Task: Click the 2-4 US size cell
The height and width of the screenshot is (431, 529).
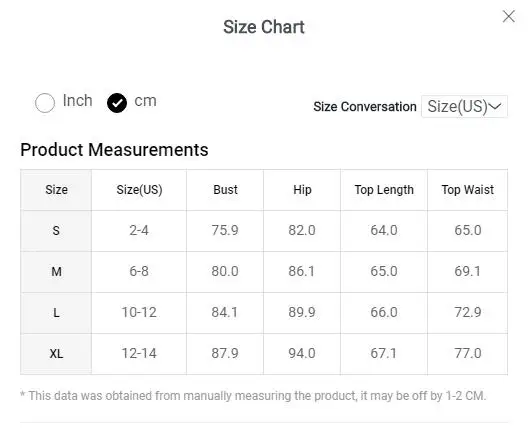Action: [139, 231]
